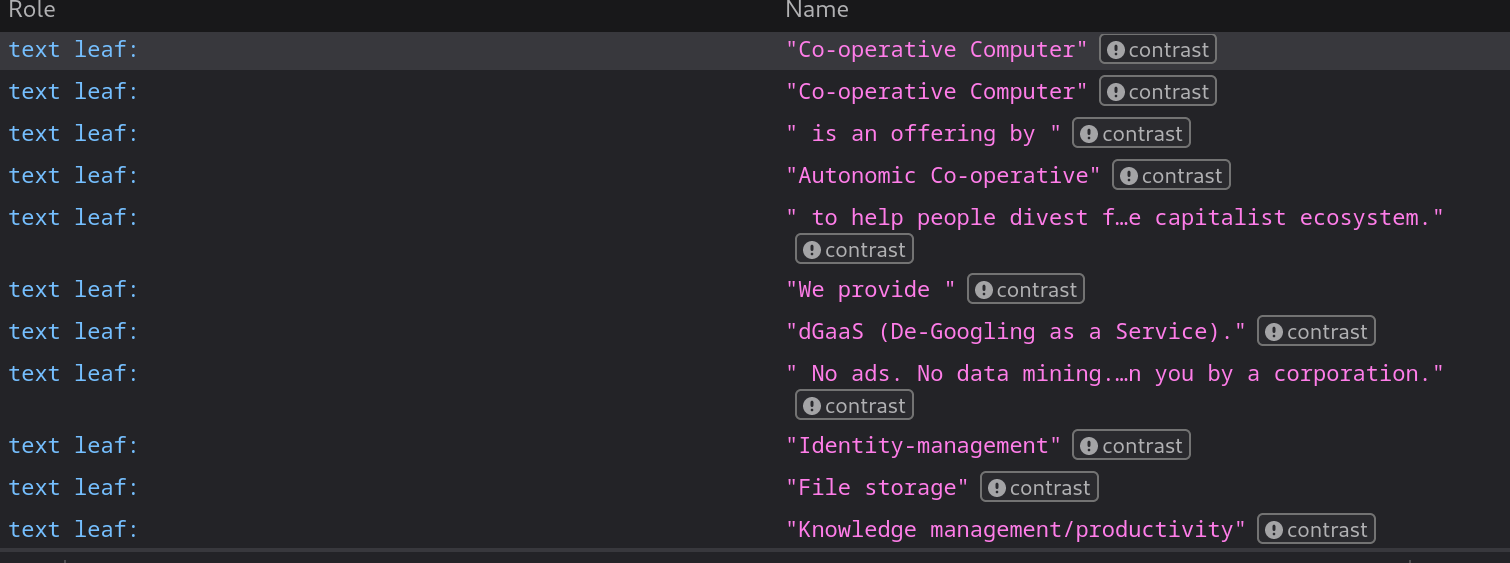The height and width of the screenshot is (563, 1510).
Task: Click the contrast warning next to "File storage"
Action: [1038, 488]
